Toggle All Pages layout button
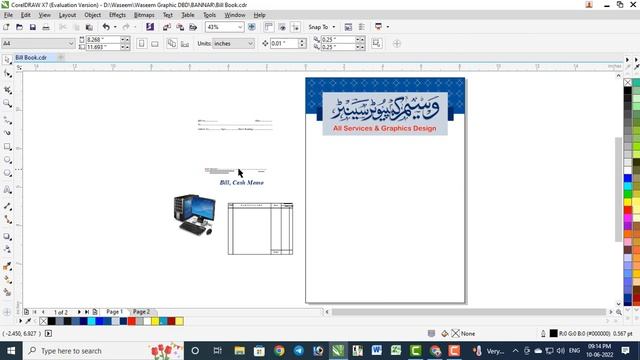This screenshot has width=640, height=360. click(172, 43)
